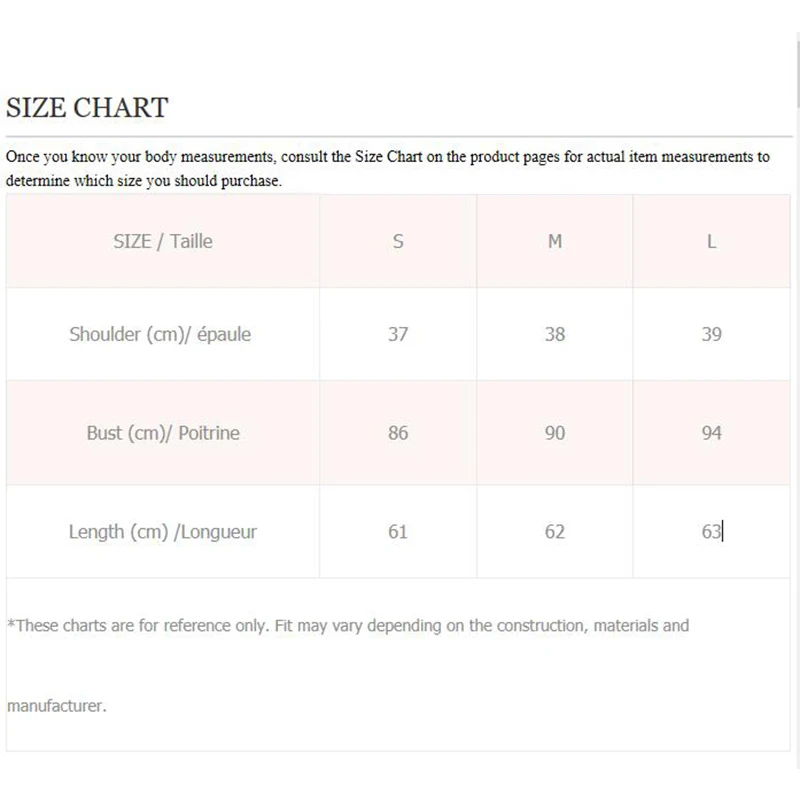
Task: Click length value 62 for size M
Action: (x=555, y=532)
